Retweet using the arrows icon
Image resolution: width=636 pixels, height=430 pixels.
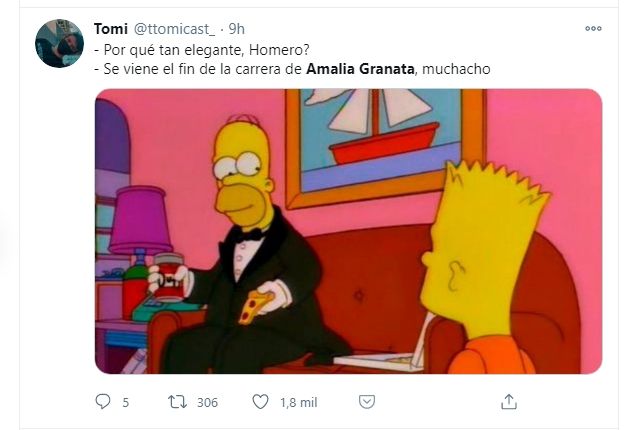click(x=177, y=402)
